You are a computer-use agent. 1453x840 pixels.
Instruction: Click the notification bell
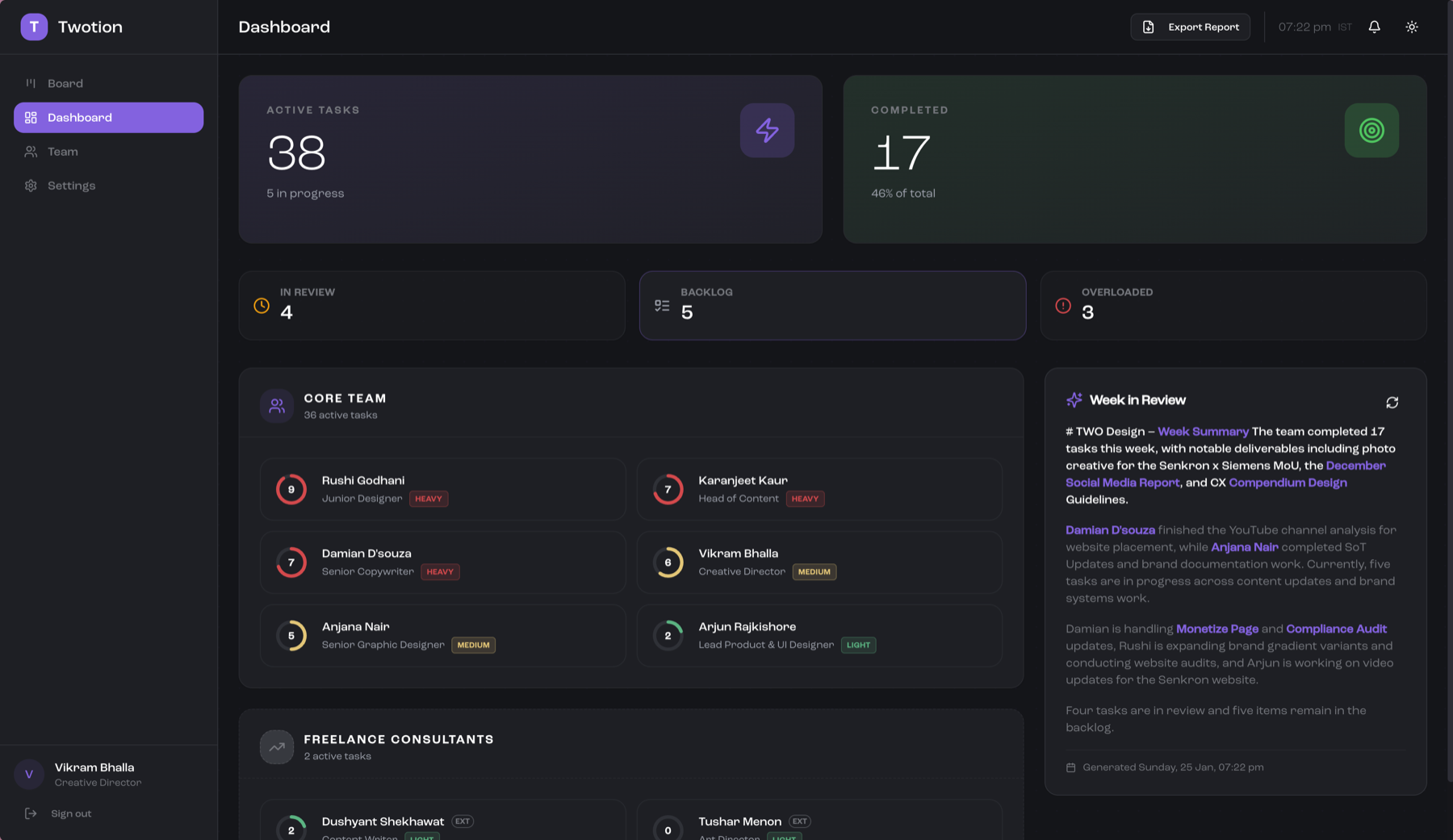tap(1375, 27)
